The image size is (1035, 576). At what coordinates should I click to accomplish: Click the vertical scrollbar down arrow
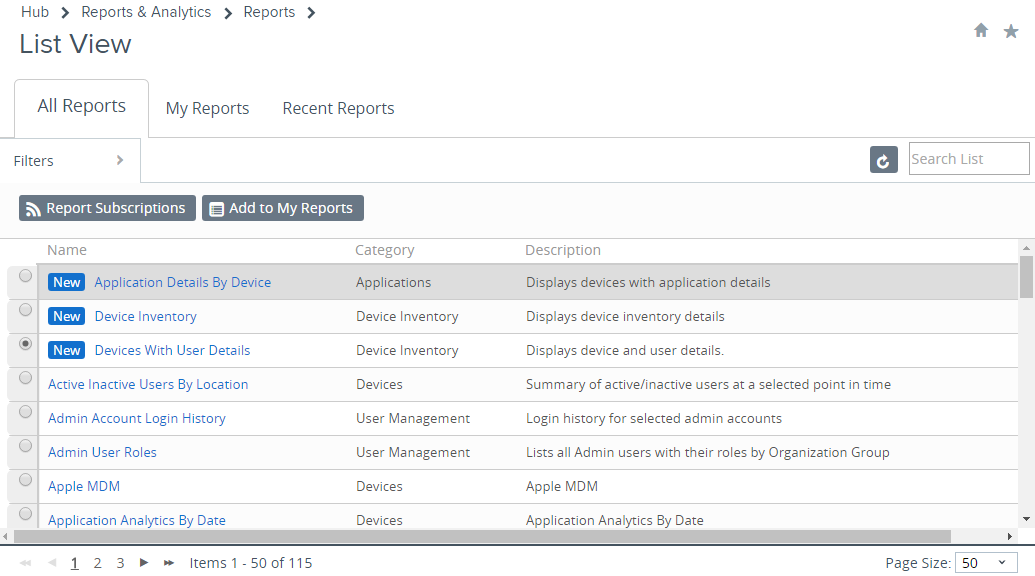1026,519
